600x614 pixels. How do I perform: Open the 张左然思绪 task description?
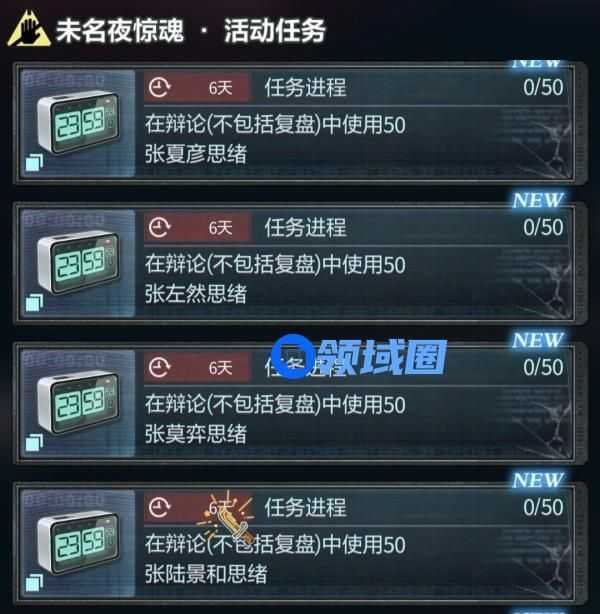(275, 279)
